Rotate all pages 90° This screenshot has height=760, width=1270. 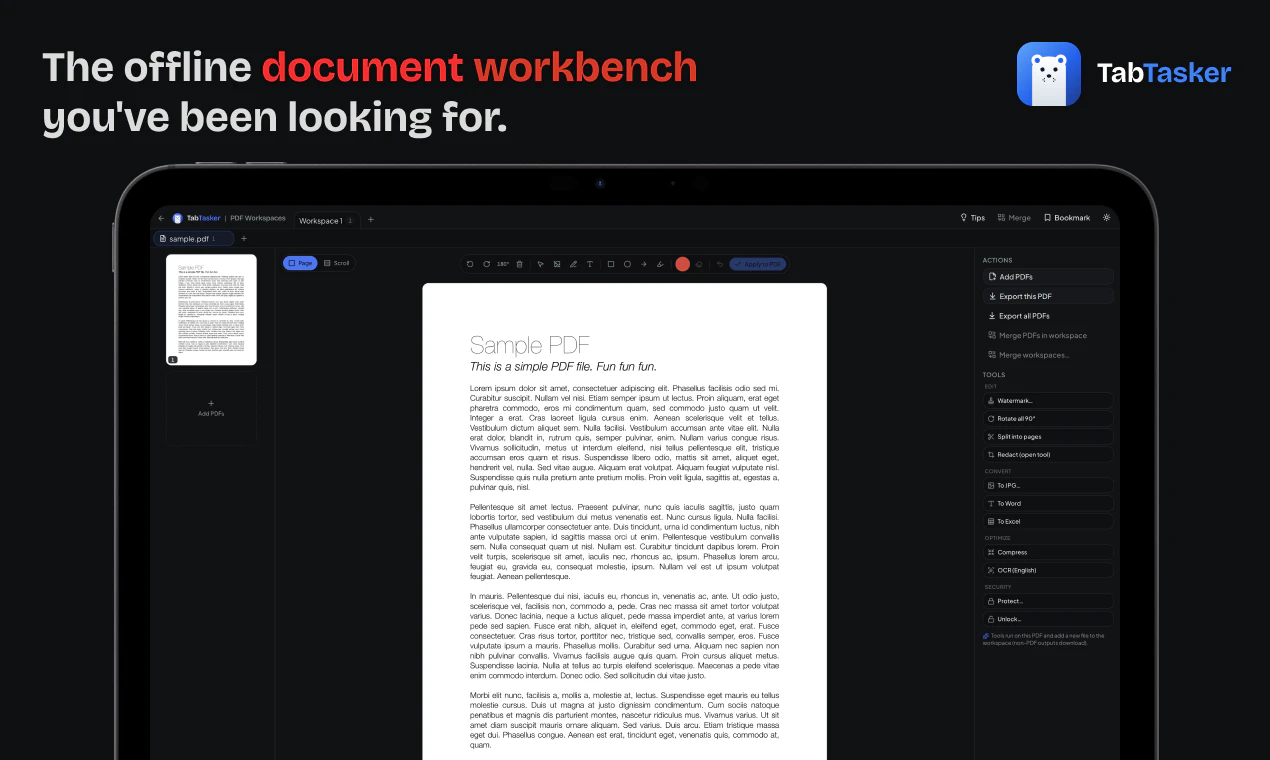[1048, 419]
